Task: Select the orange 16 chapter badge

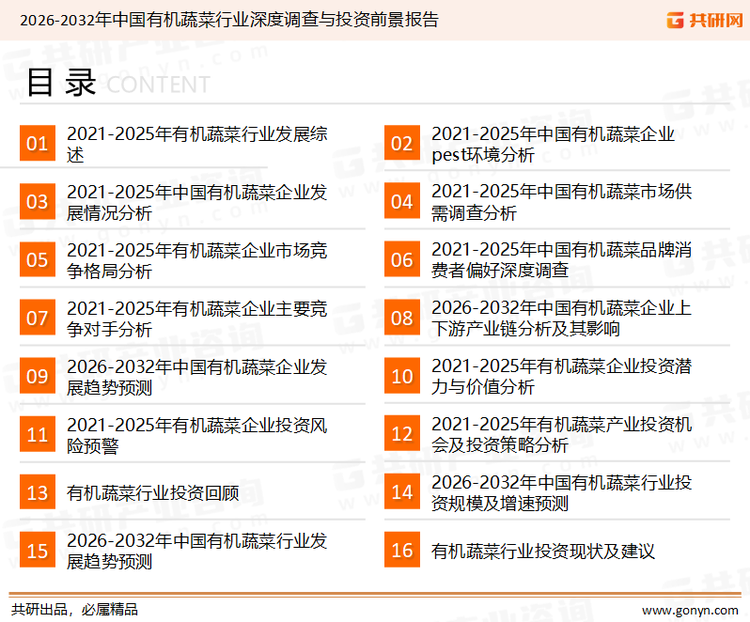Action: [402, 550]
